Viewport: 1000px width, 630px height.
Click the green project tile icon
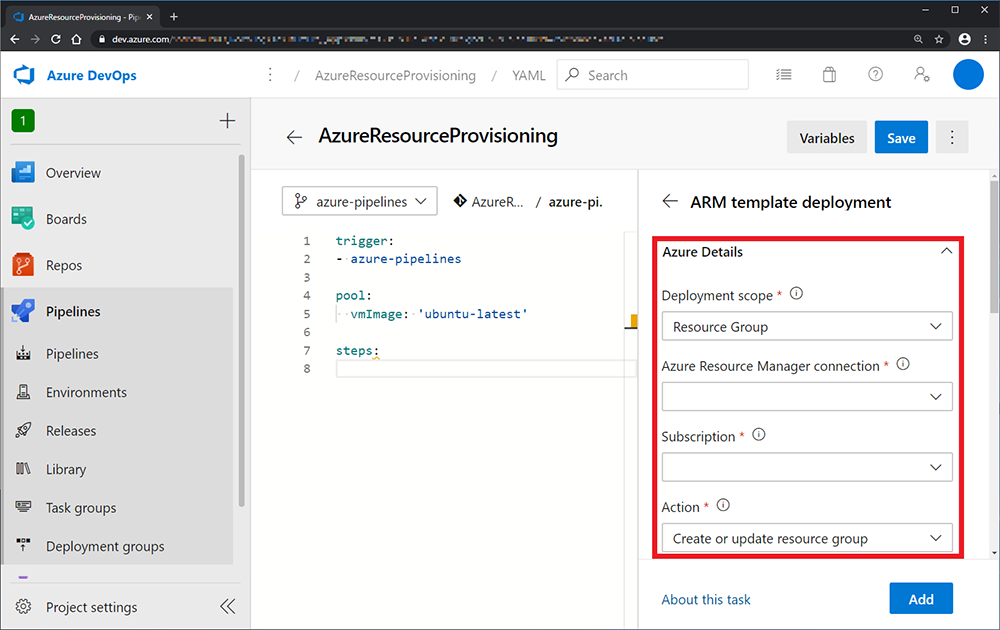click(x=23, y=121)
